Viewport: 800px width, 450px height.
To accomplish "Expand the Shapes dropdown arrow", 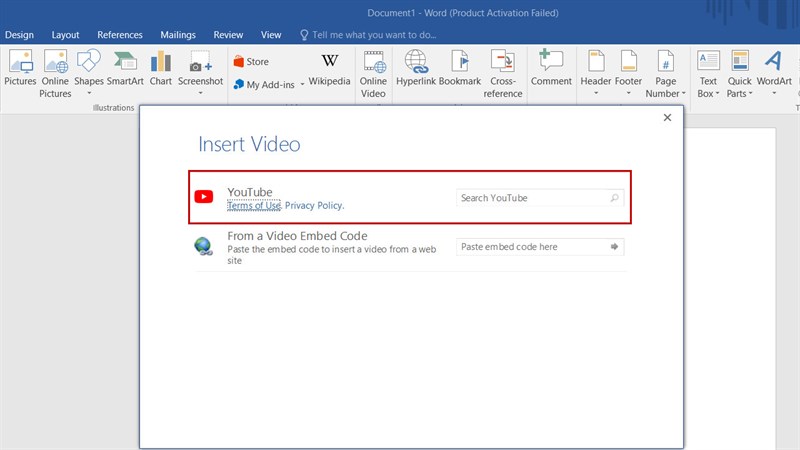I will pyautogui.click(x=89, y=93).
